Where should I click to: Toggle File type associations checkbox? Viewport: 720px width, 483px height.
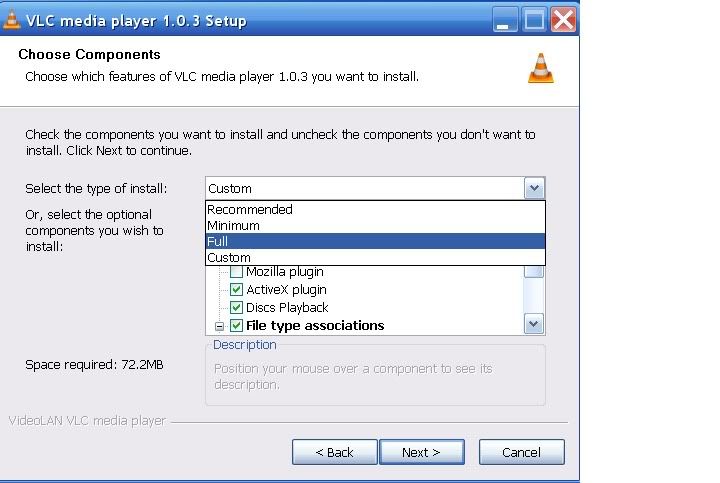tap(236, 326)
